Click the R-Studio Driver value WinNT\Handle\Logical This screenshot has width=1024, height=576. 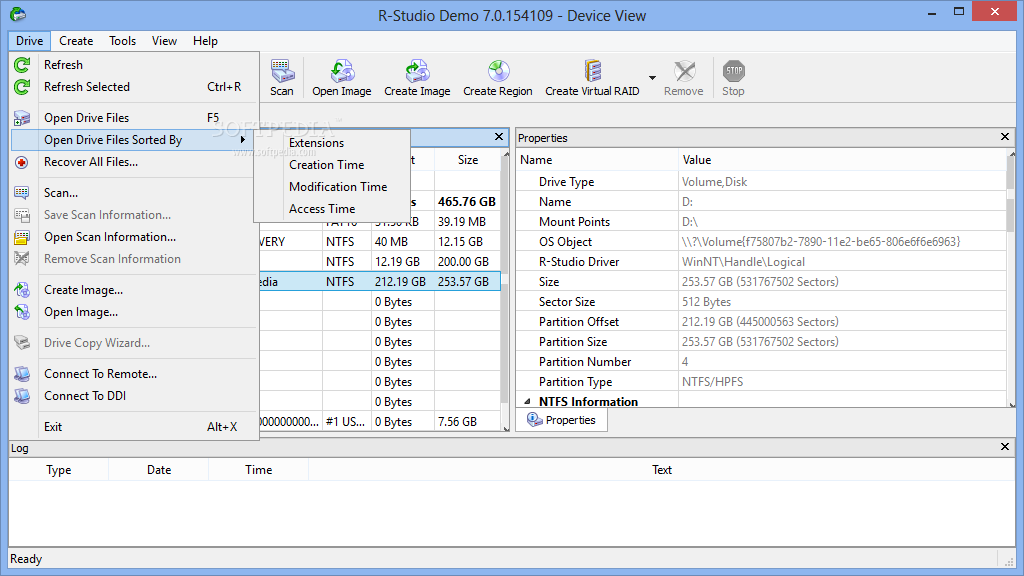(743, 262)
